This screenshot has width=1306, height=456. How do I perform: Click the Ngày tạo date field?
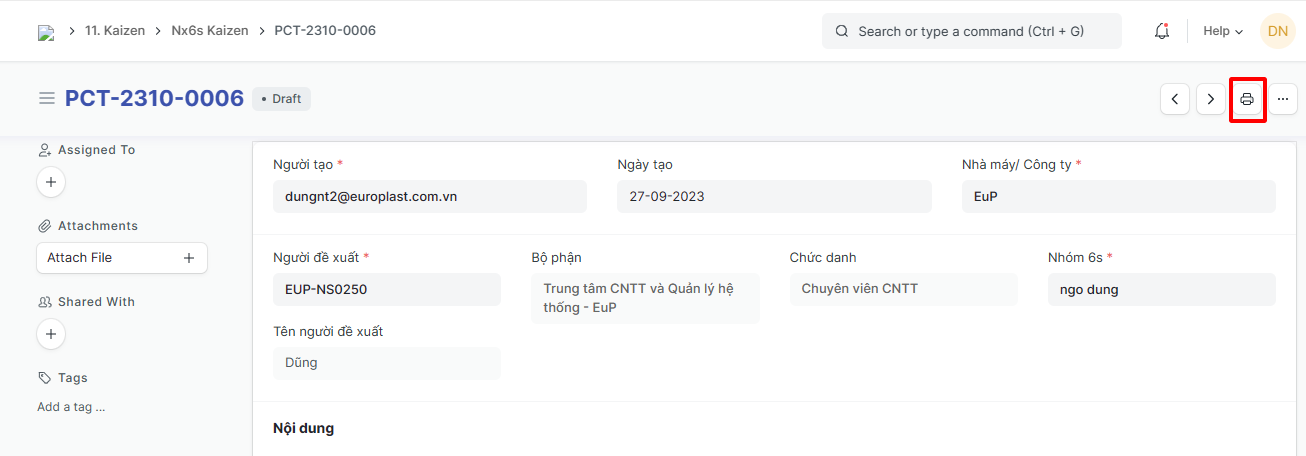pos(774,197)
